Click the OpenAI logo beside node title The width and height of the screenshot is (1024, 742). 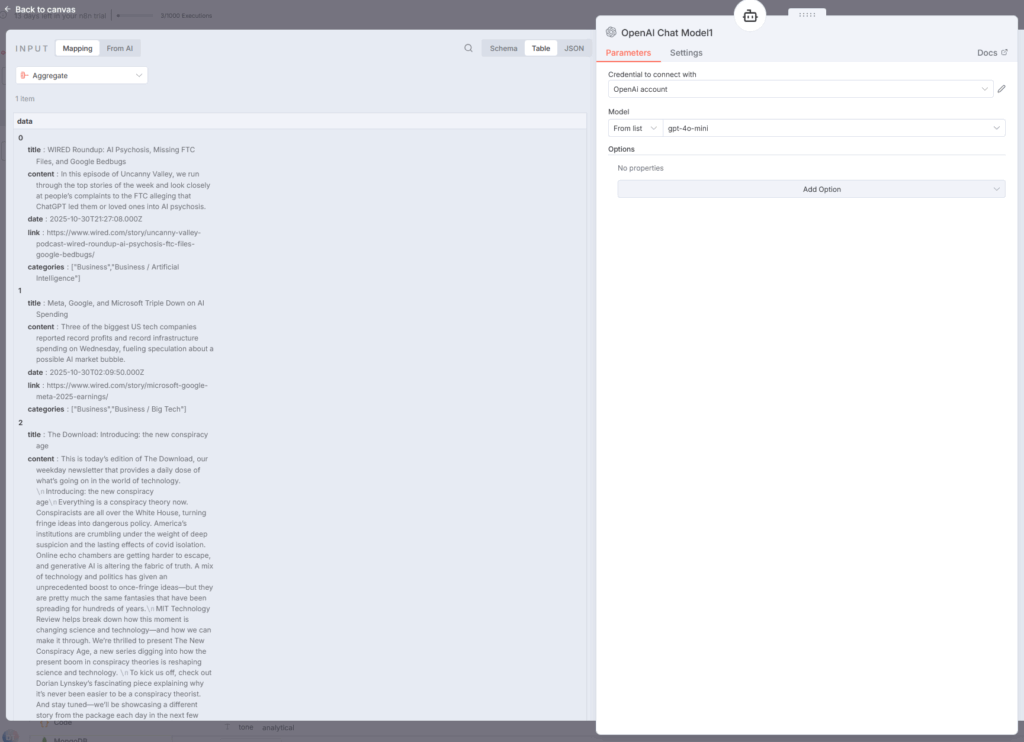click(611, 33)
